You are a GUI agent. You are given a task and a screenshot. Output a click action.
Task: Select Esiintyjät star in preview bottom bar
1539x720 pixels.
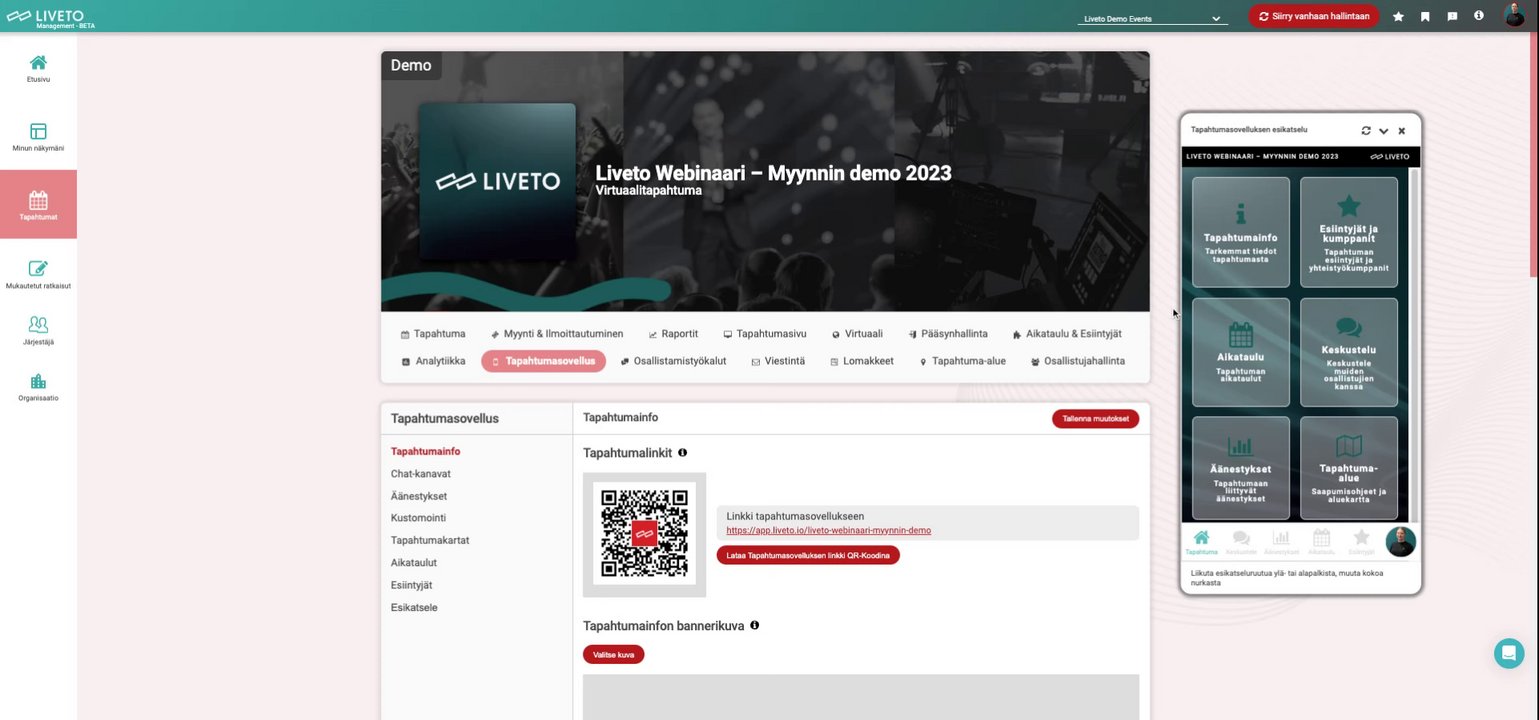pos(1361,543)
